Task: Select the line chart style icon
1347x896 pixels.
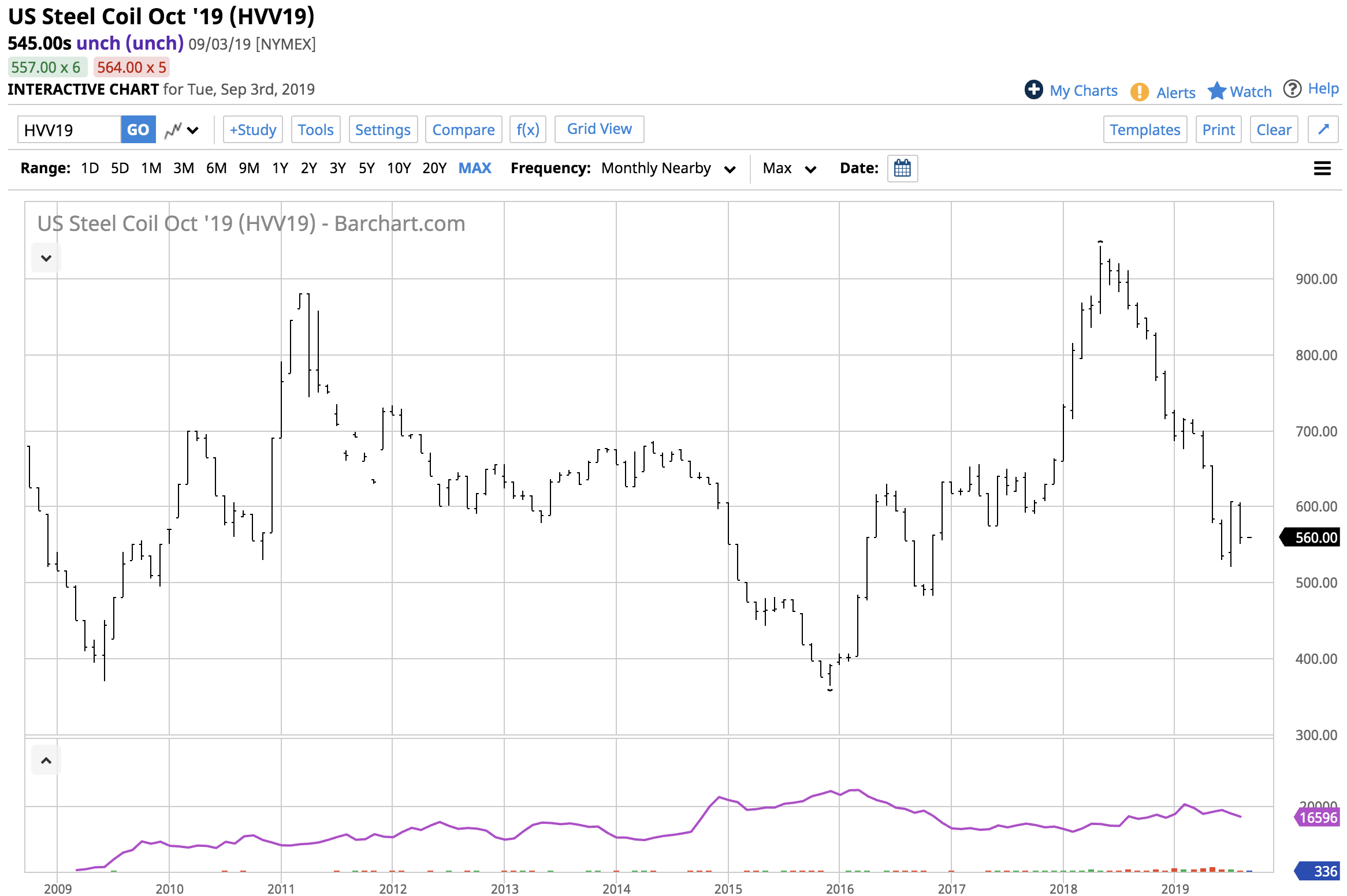Action: pyautogui.click(x=174, y=129)
